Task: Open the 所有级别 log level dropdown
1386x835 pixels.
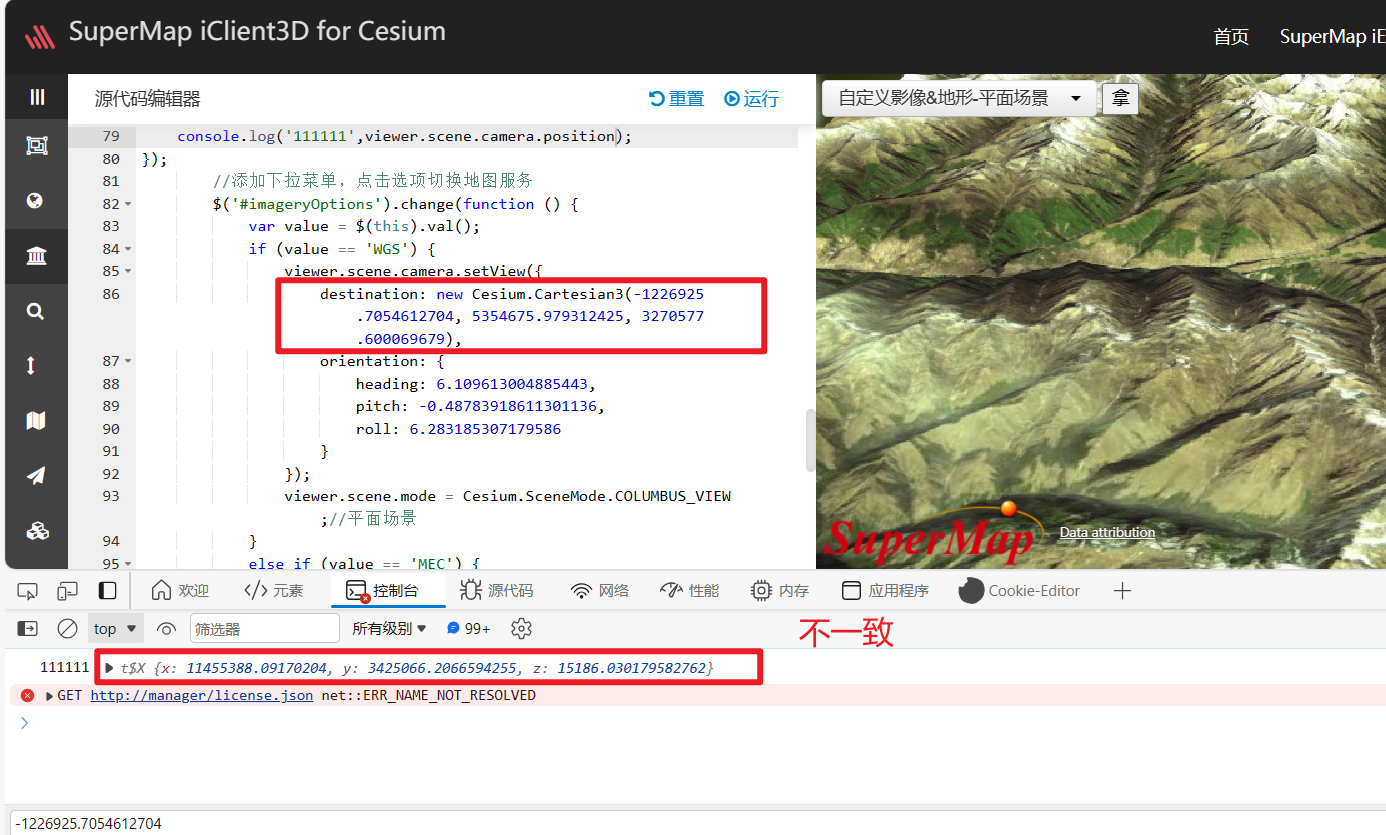Action: 389,628
